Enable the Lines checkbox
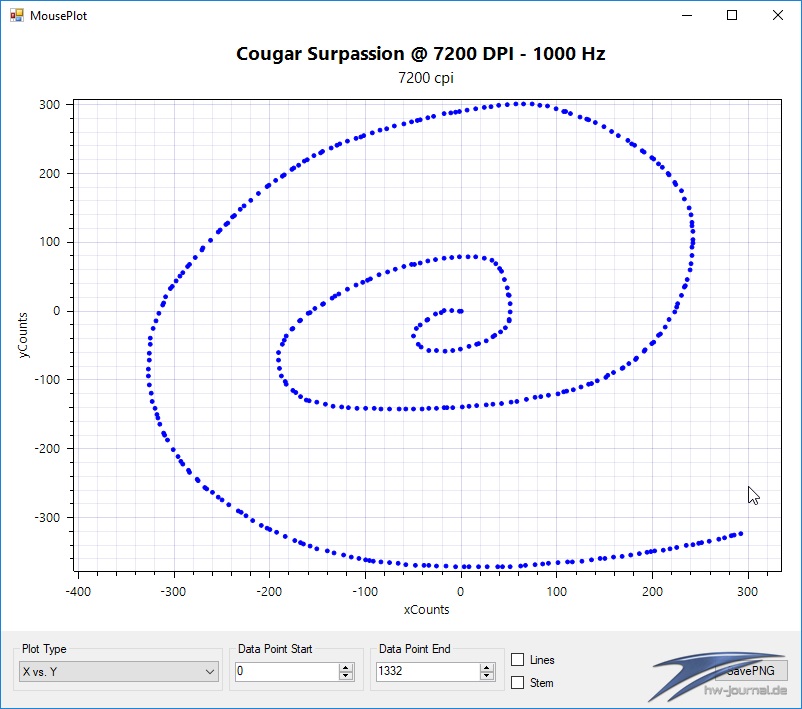 click(518, 659)
